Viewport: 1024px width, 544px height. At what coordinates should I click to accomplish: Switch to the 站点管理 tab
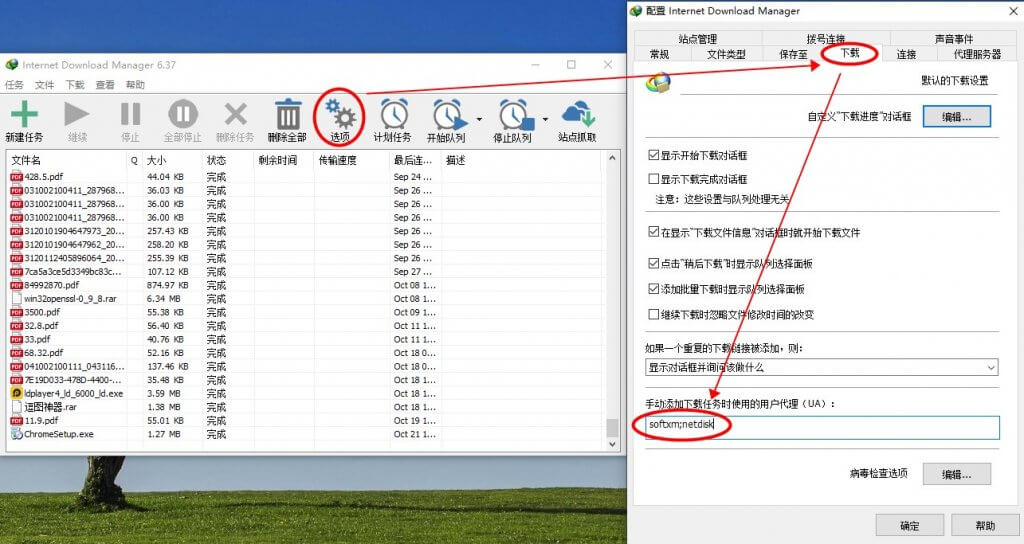tap(697, 39)
